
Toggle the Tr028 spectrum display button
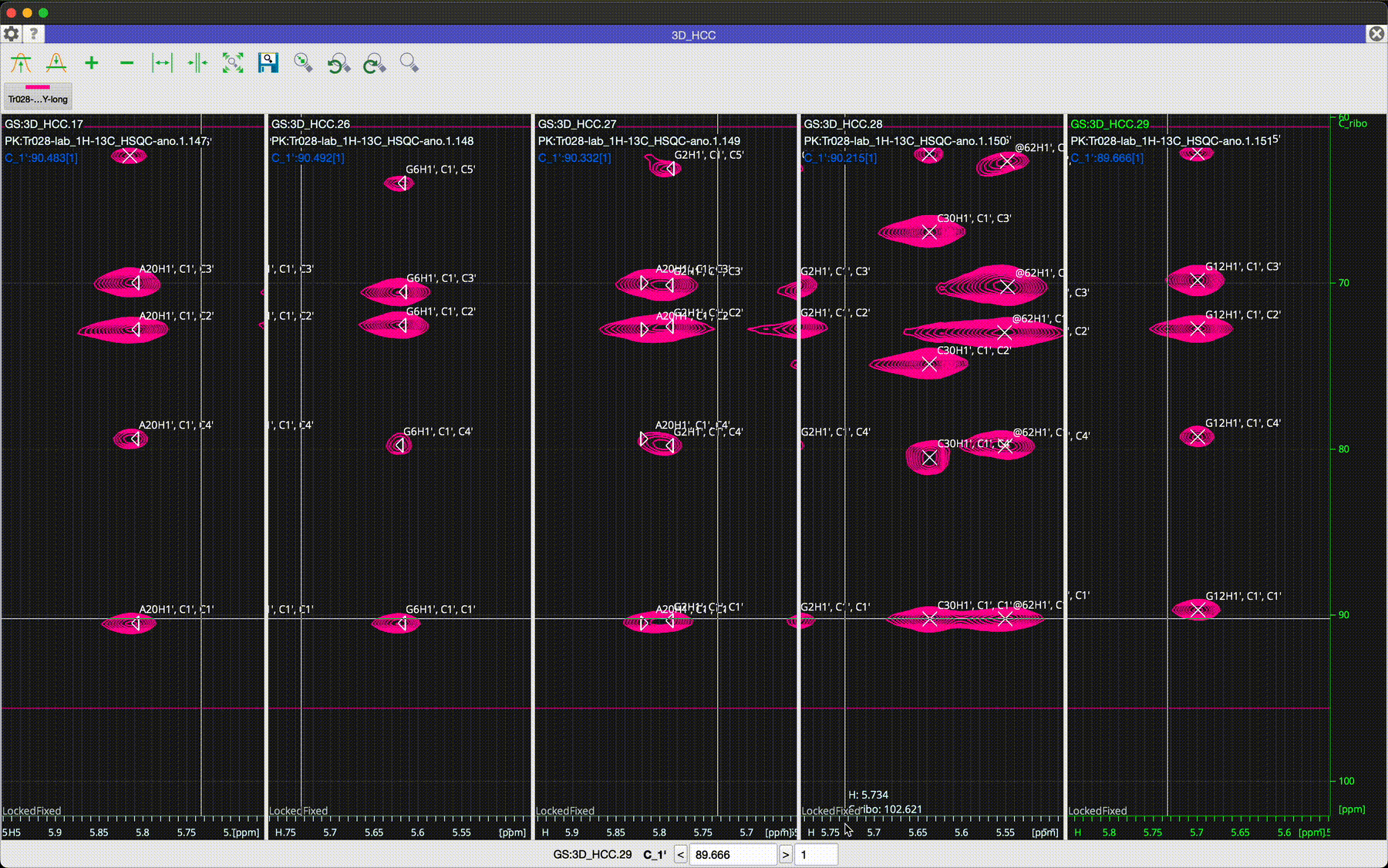point(38,95)
